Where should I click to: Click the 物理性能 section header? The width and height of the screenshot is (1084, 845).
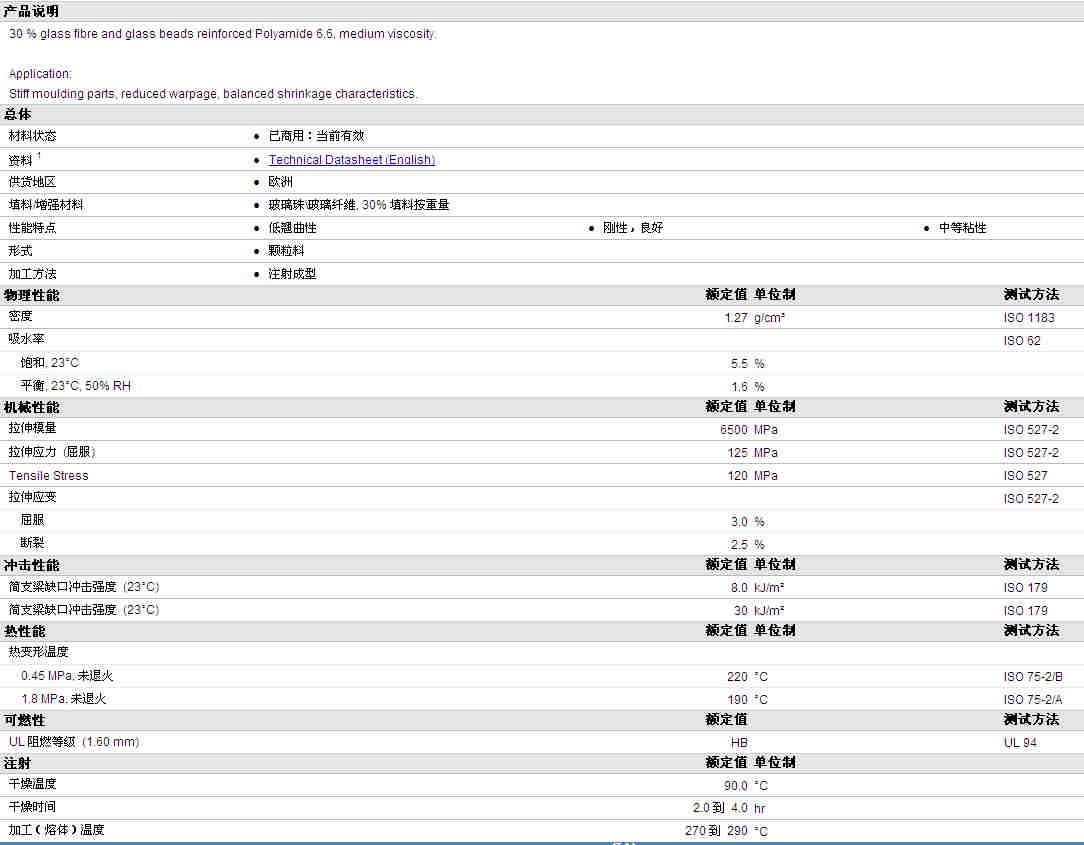pyautogui.click(x=31, y=295)
